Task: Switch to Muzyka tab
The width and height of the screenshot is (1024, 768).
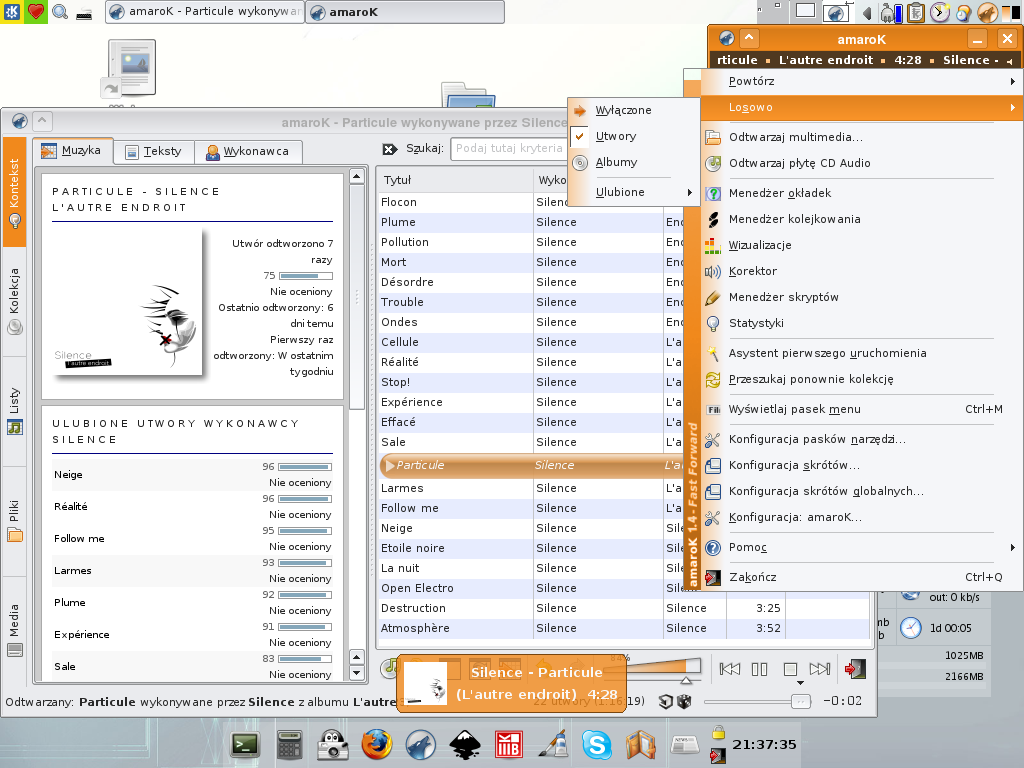Action: [x=73, y=151]
